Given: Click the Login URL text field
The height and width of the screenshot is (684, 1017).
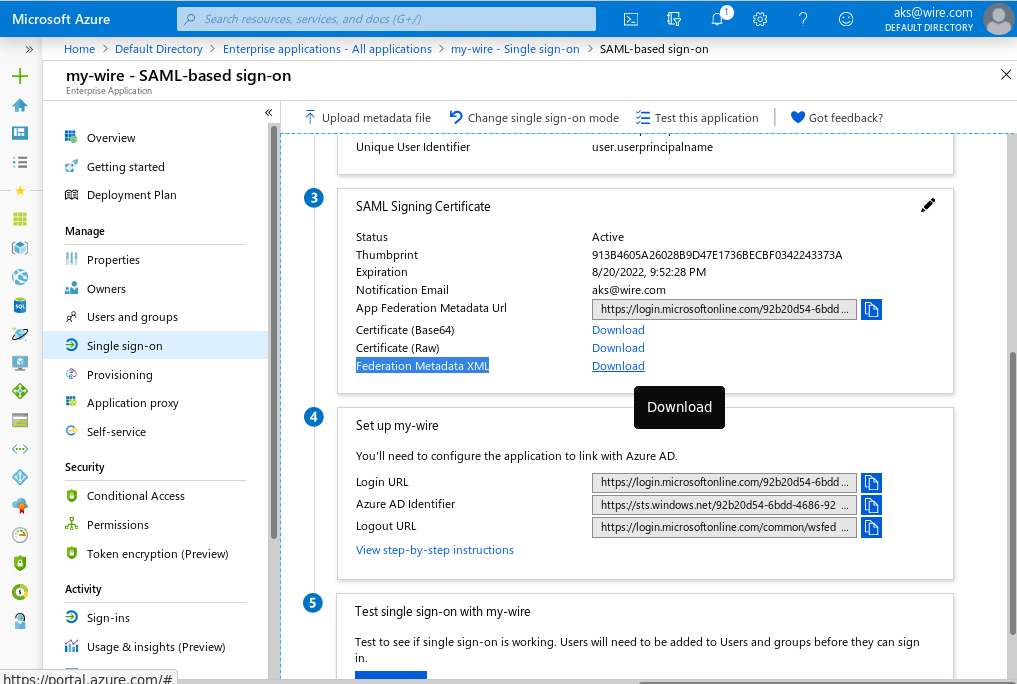Looking at the screenshot, I should pyautogui.click(x=724, y=482).
